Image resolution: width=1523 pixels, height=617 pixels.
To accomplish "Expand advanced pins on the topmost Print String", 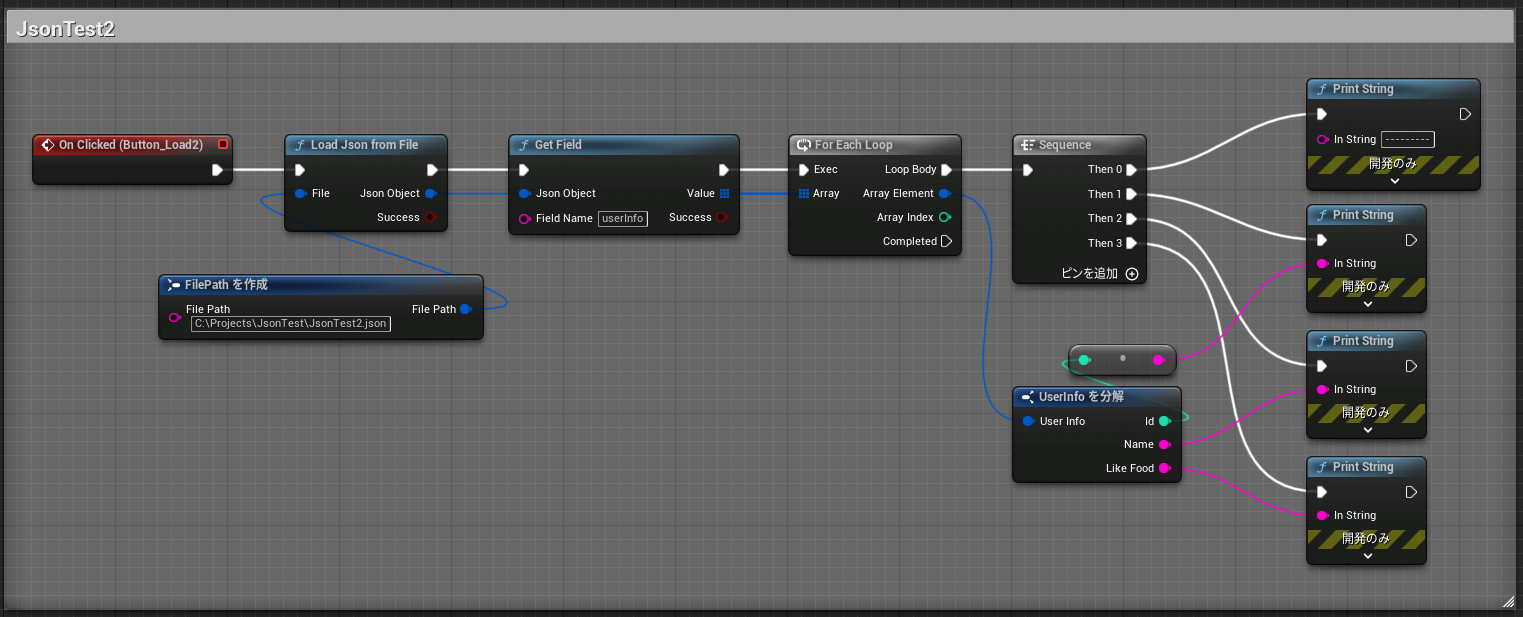I will (1393, 180).
